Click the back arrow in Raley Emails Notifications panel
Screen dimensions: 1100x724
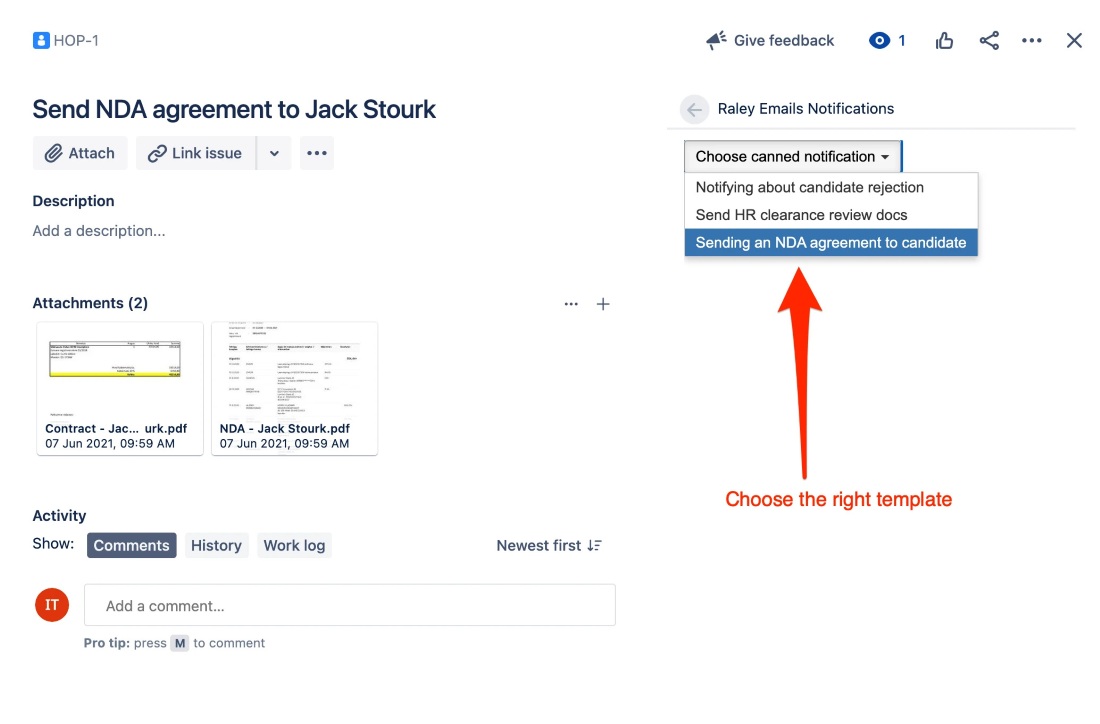694,109
